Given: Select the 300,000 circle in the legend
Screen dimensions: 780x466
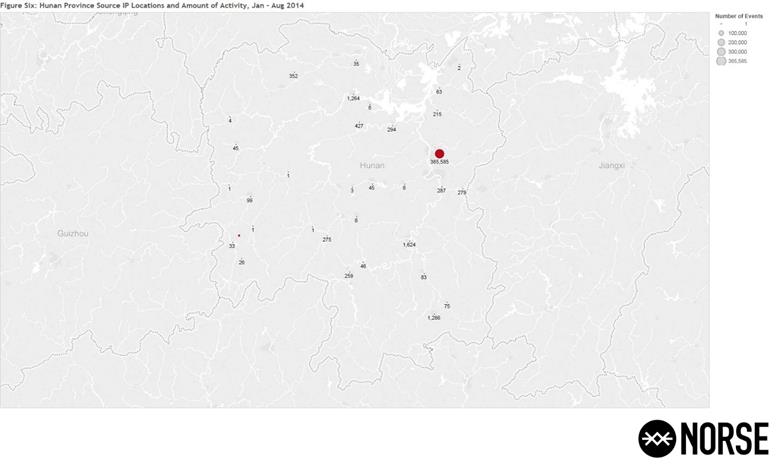Looking at the screenshot, I should pos(721,51).
